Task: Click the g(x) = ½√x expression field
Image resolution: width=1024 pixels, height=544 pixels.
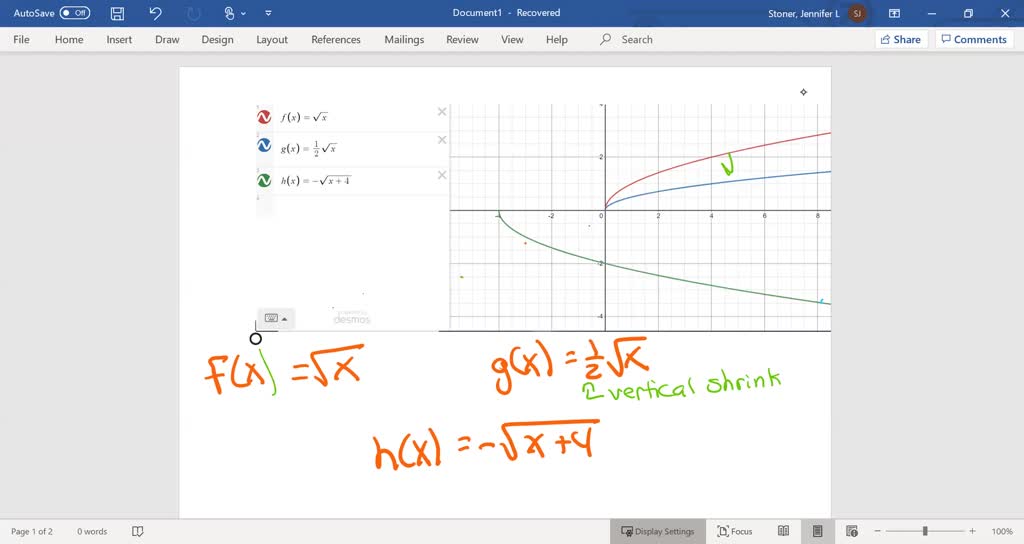Action: coord(355,148)
